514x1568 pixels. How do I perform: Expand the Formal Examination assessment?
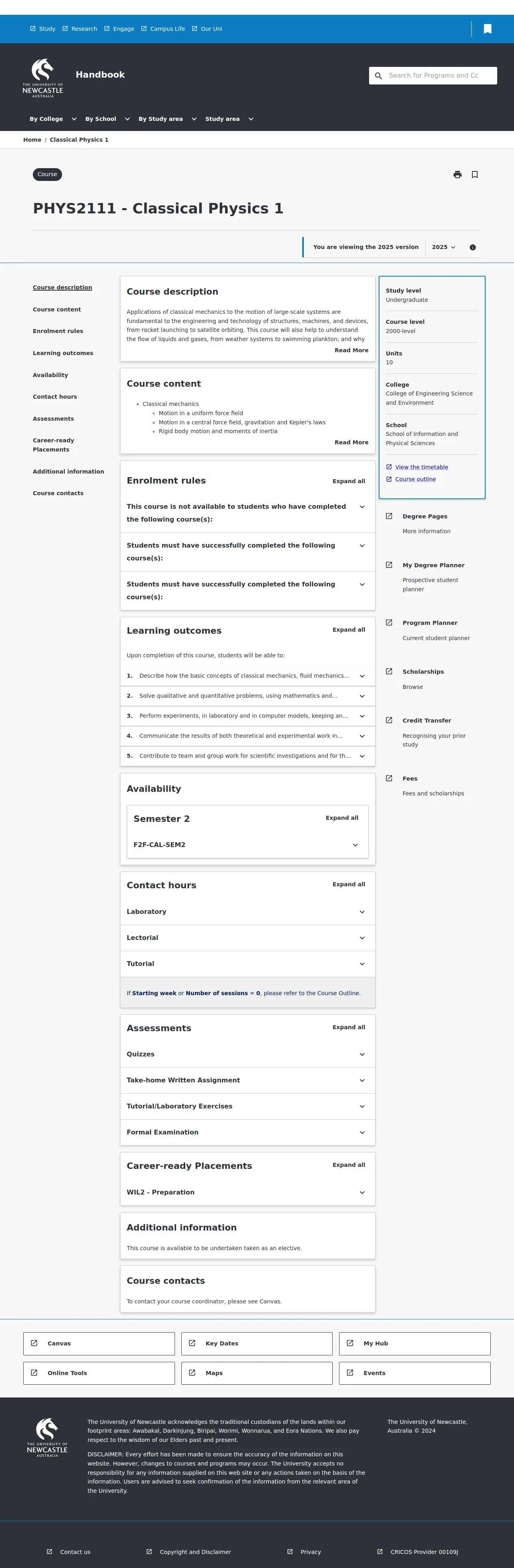click(362, 1132)
